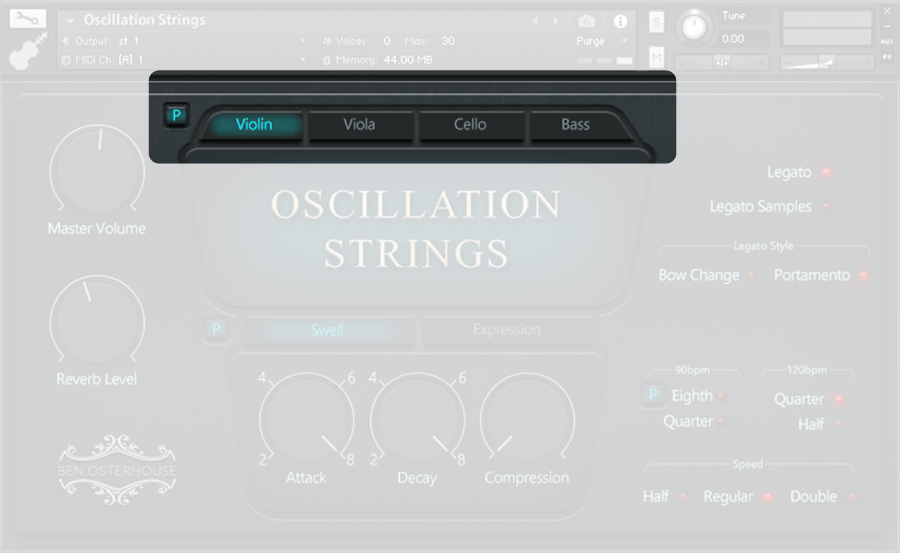Viewport: 900px width, 553px height.
Task: Click the output volume slider
Action: tap(827, 62)
